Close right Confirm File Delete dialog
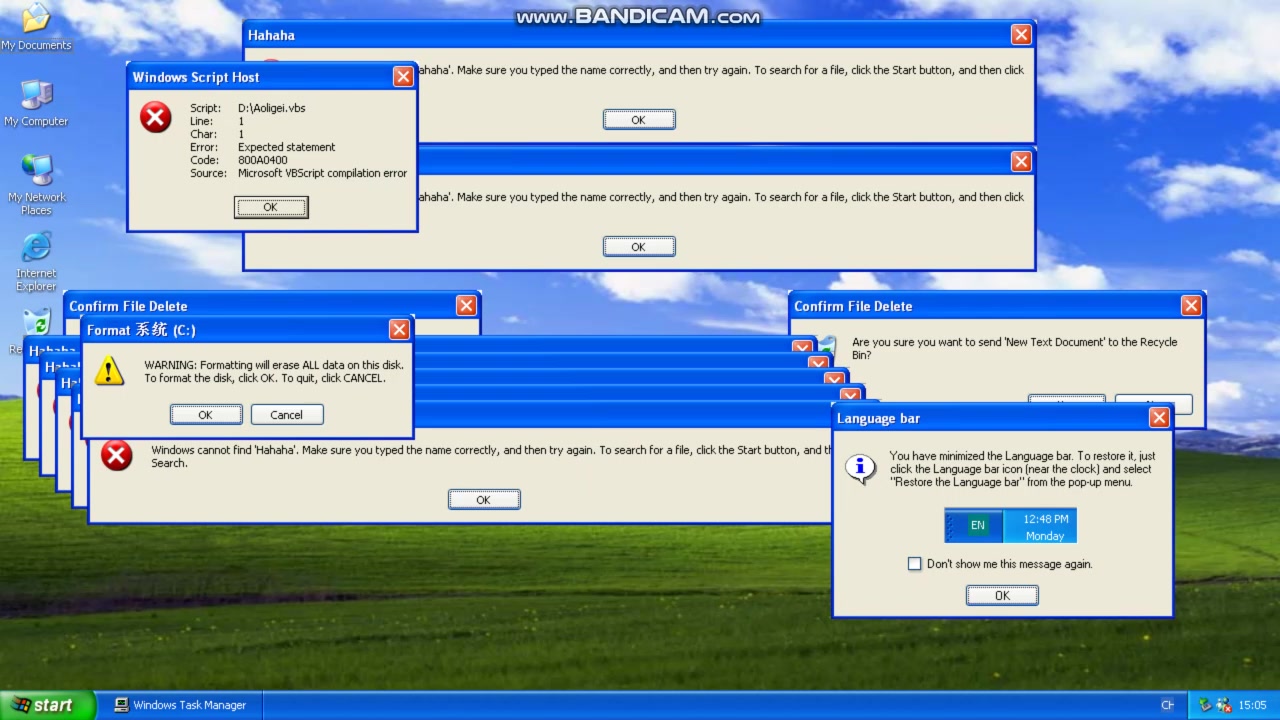This screenshot has width=1280, height=720. (1191, 306)
